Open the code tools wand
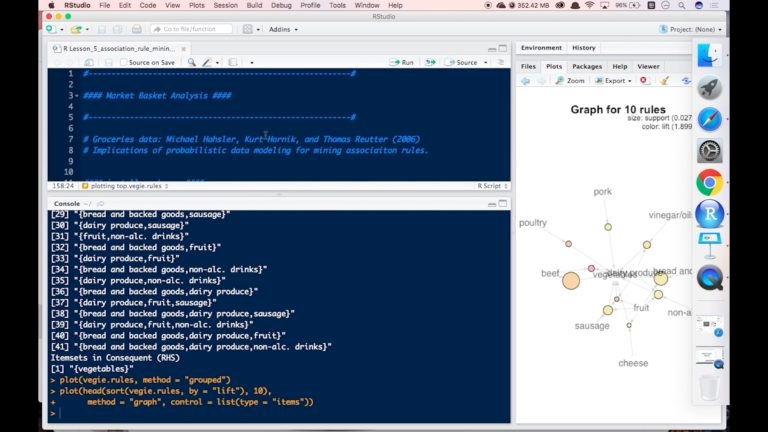The height and width of the screenshot is (432, 768). click(x=207, y=62)
